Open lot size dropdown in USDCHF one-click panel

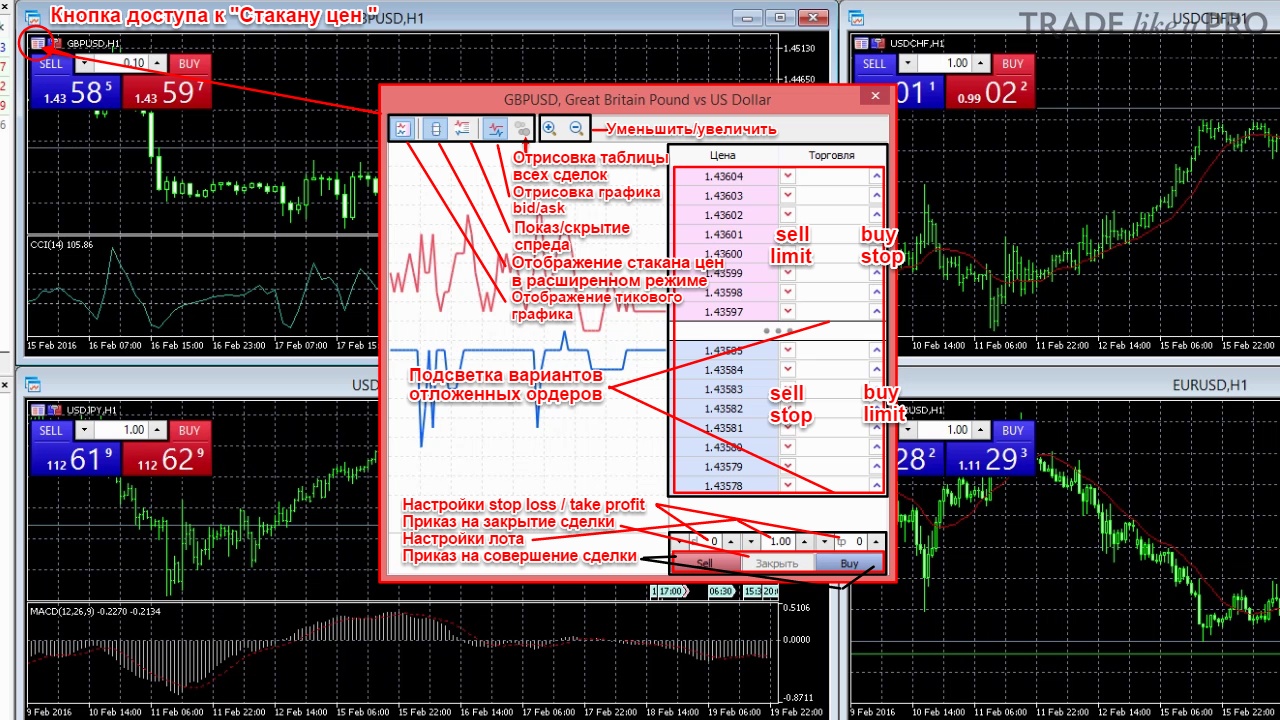[908, 63]
